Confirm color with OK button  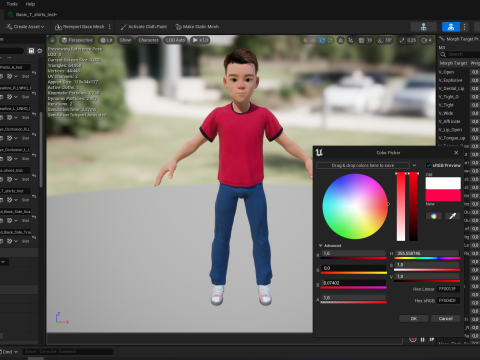point(414,319)
